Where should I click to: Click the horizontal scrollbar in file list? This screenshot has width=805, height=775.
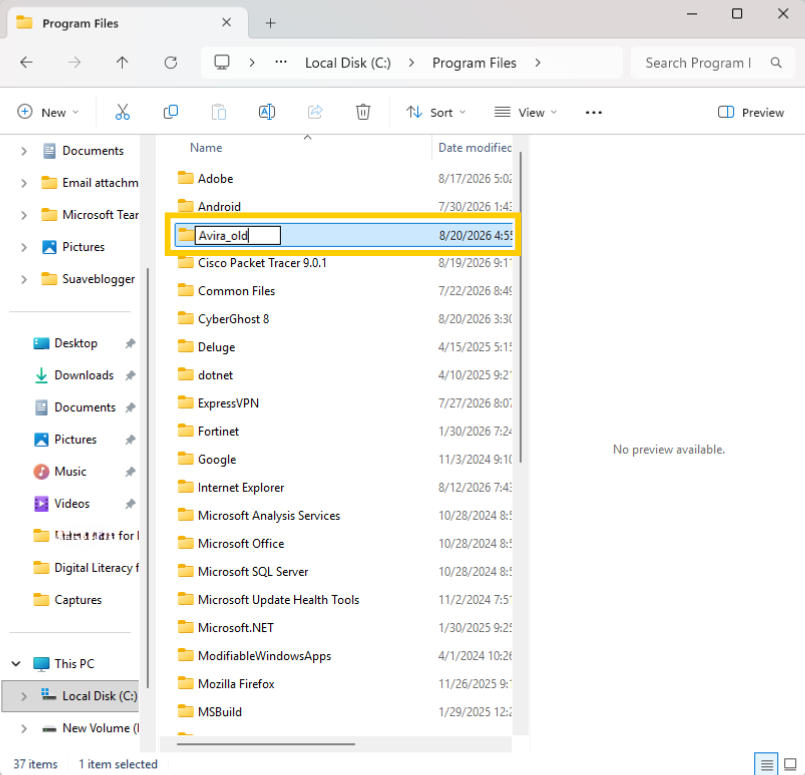[x=265, y=744]
